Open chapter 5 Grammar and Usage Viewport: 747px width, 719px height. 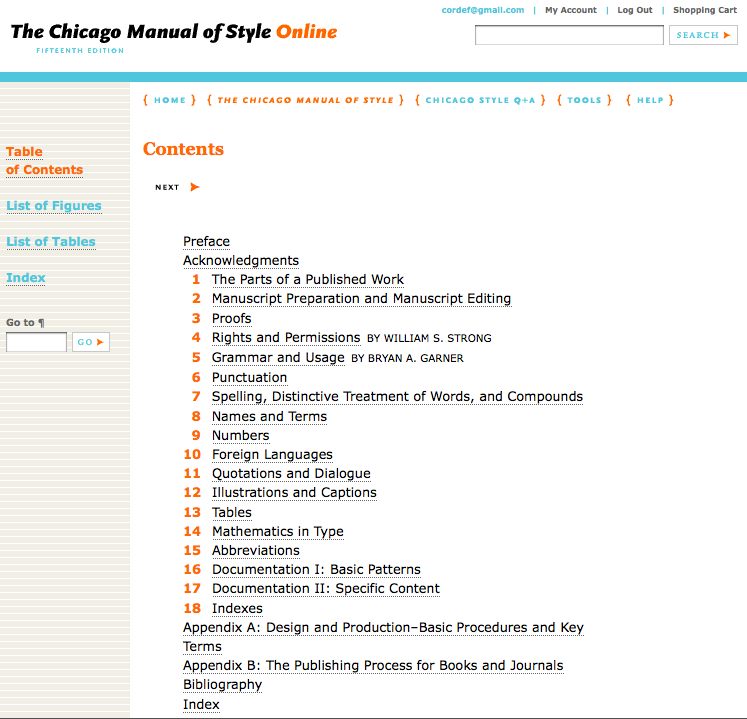pyautogui.click(x=278, y=358)
